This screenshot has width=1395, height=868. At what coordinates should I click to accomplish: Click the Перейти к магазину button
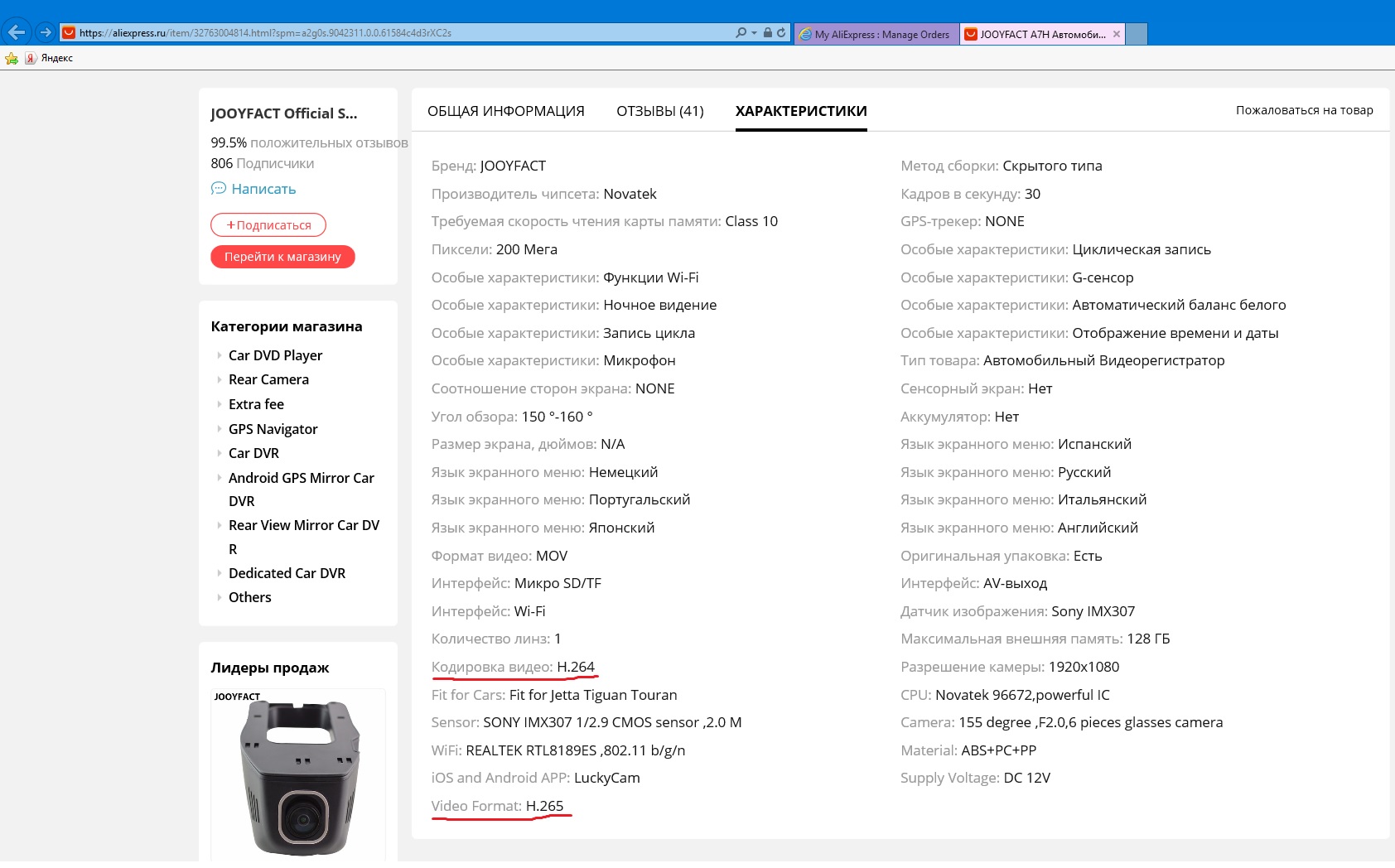coord(282,257)
